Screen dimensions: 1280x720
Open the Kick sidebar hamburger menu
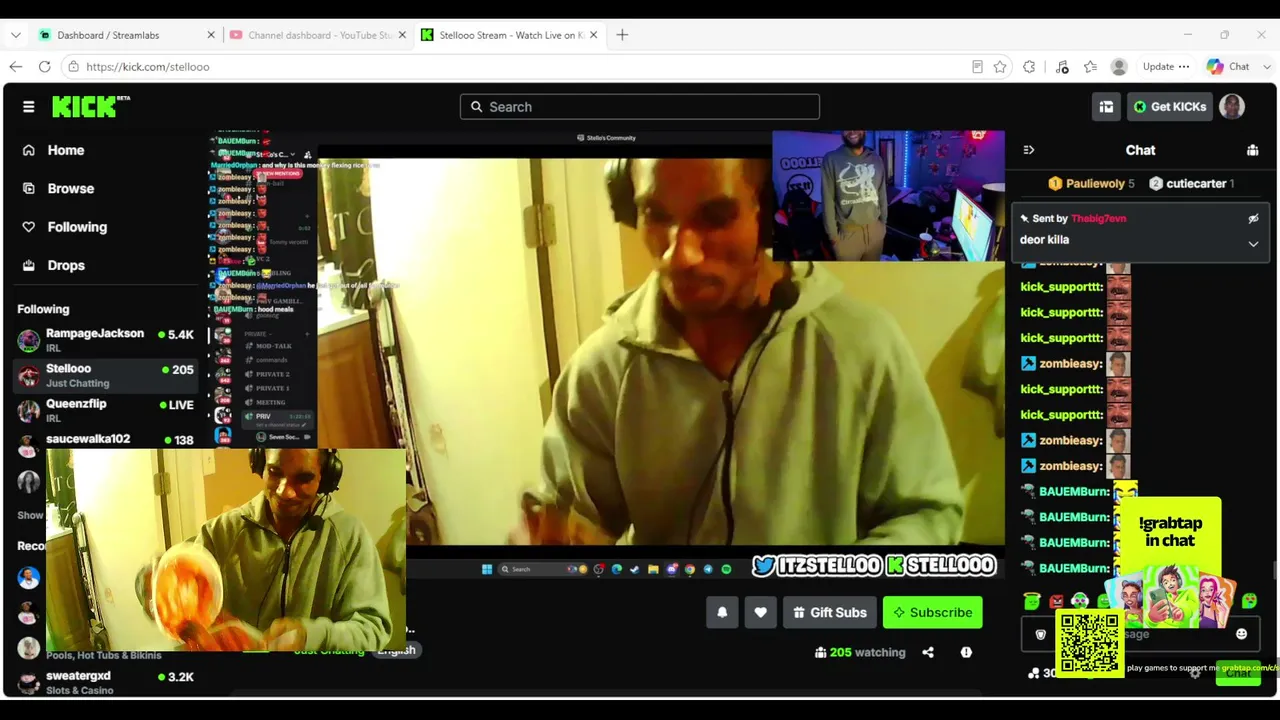pos(28,107)
